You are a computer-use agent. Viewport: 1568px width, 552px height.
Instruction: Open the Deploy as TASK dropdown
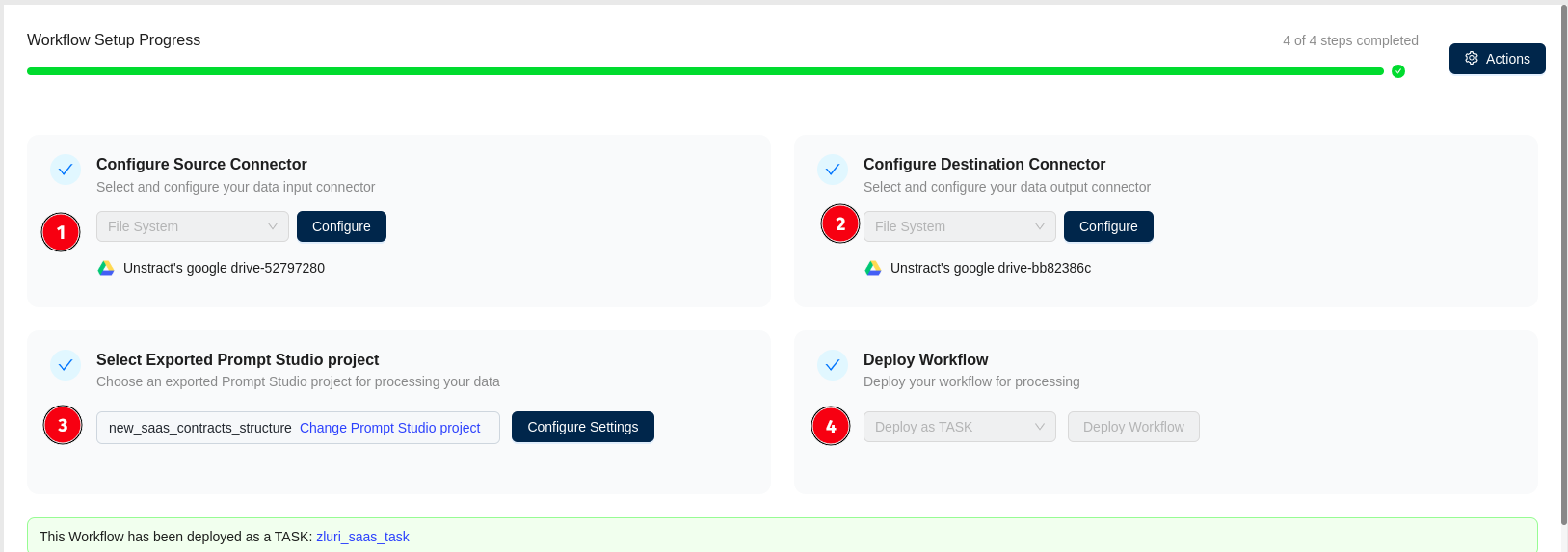point(960,427)
